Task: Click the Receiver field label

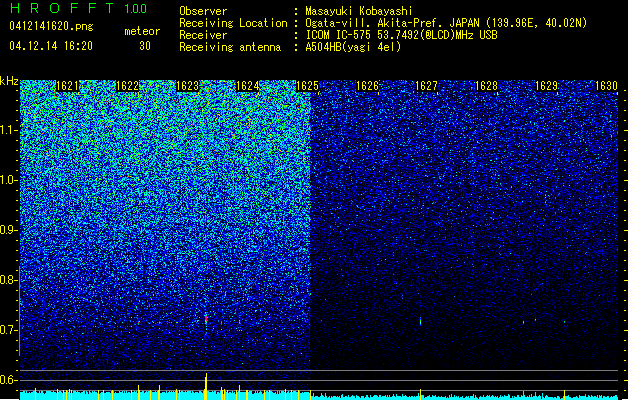Action: [x=203, y=35]
